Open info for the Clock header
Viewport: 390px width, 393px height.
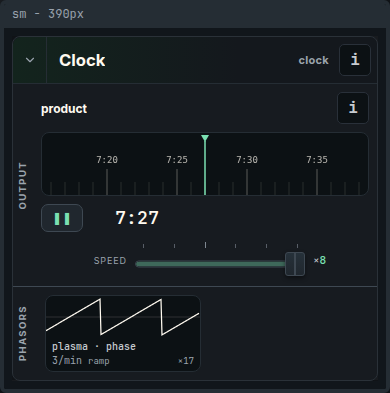(x=355, y=60)
